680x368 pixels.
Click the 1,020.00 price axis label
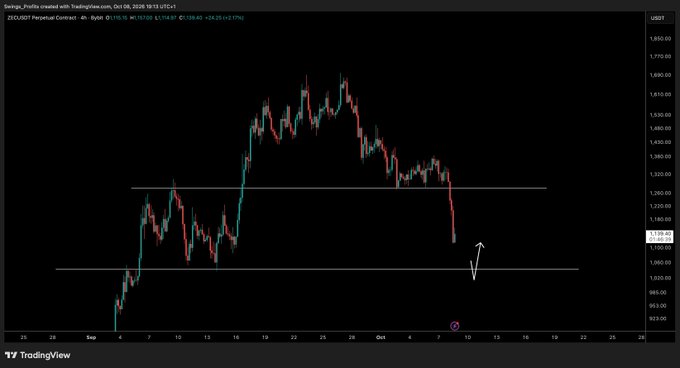660,278
